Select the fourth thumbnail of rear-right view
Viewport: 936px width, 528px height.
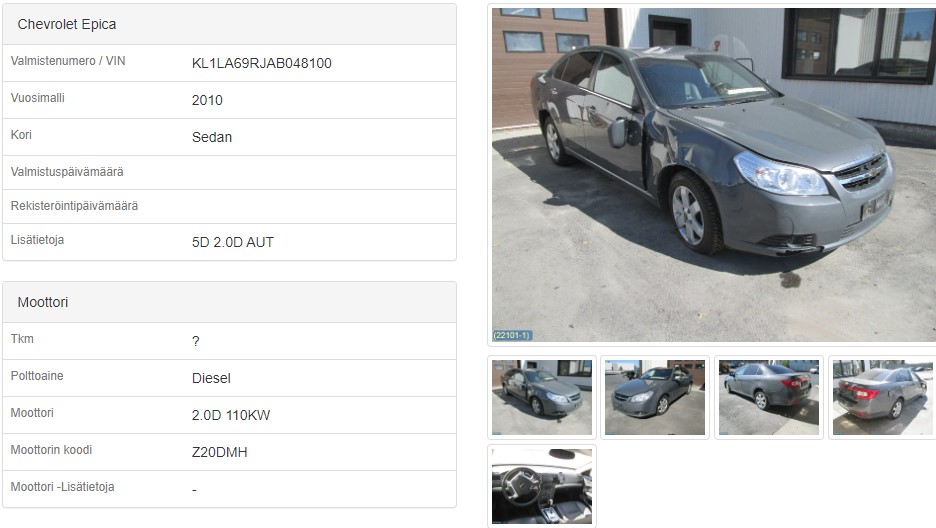click(x=883, y=397)
